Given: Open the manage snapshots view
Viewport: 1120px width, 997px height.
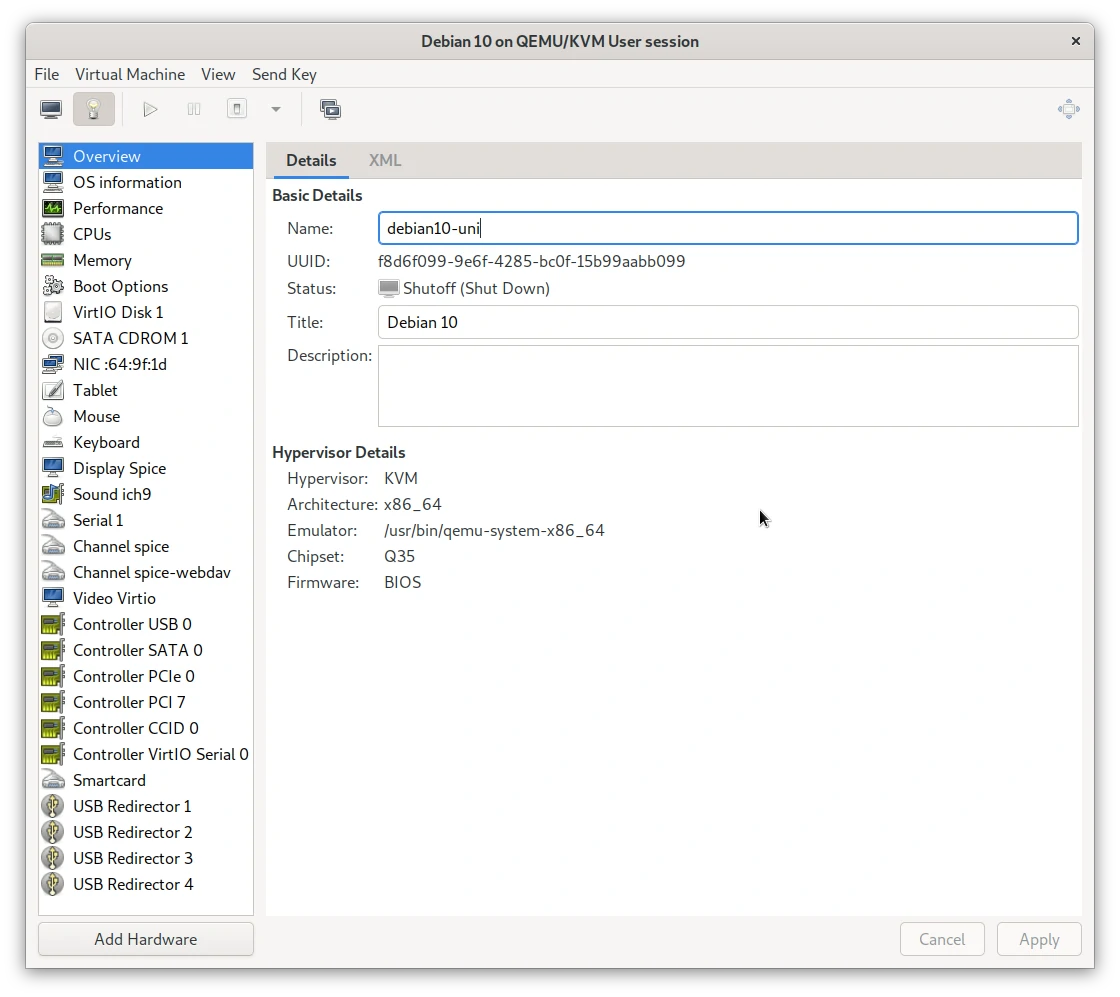Looking at the screenshot, I should 330,109.
